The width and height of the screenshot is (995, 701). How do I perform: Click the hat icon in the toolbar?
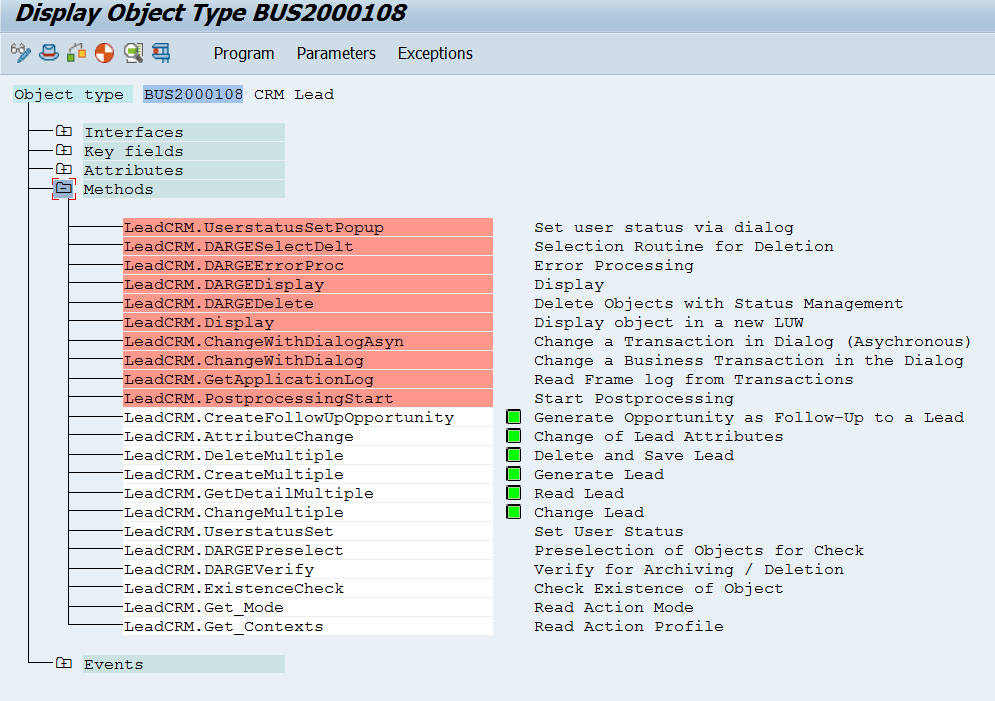tap(48, 53)
